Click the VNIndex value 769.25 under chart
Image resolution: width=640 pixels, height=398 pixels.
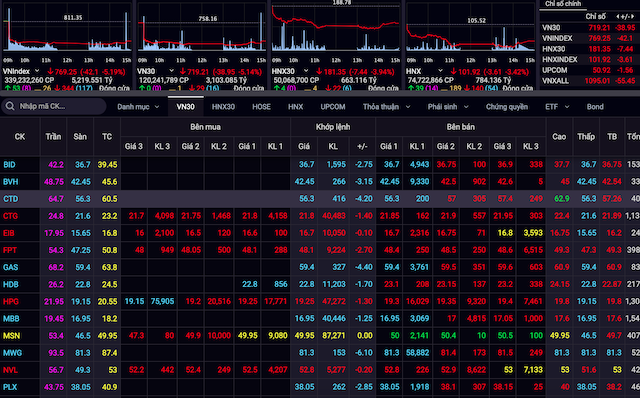pos(66,72)
